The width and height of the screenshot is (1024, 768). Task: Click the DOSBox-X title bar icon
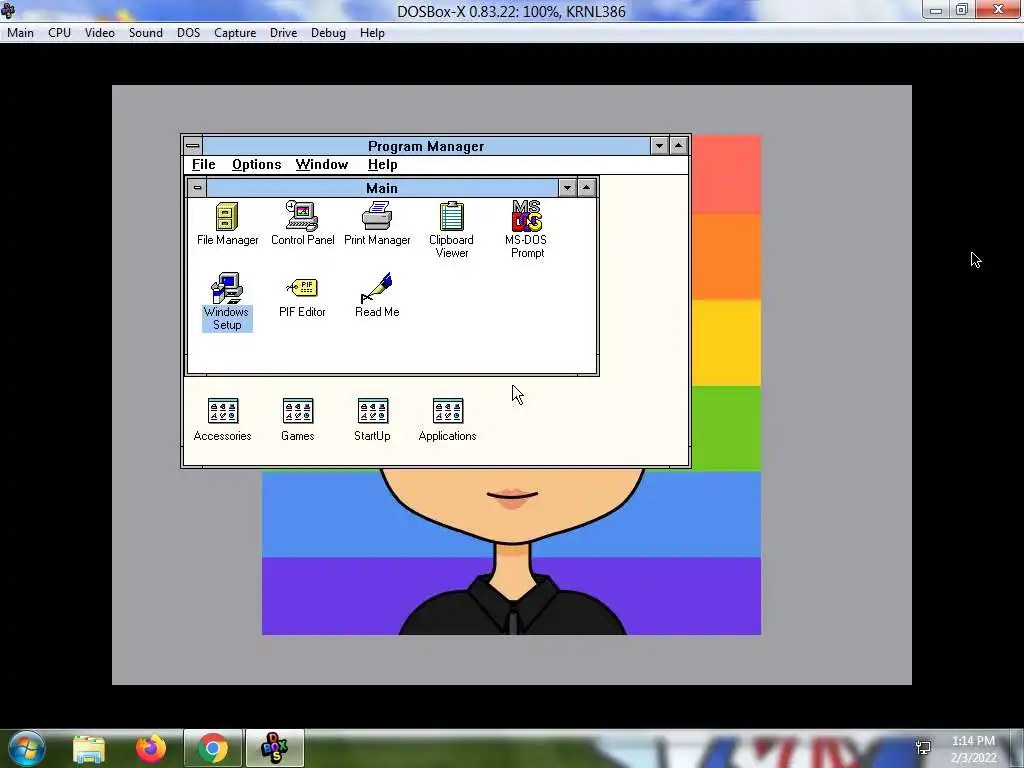8,10
